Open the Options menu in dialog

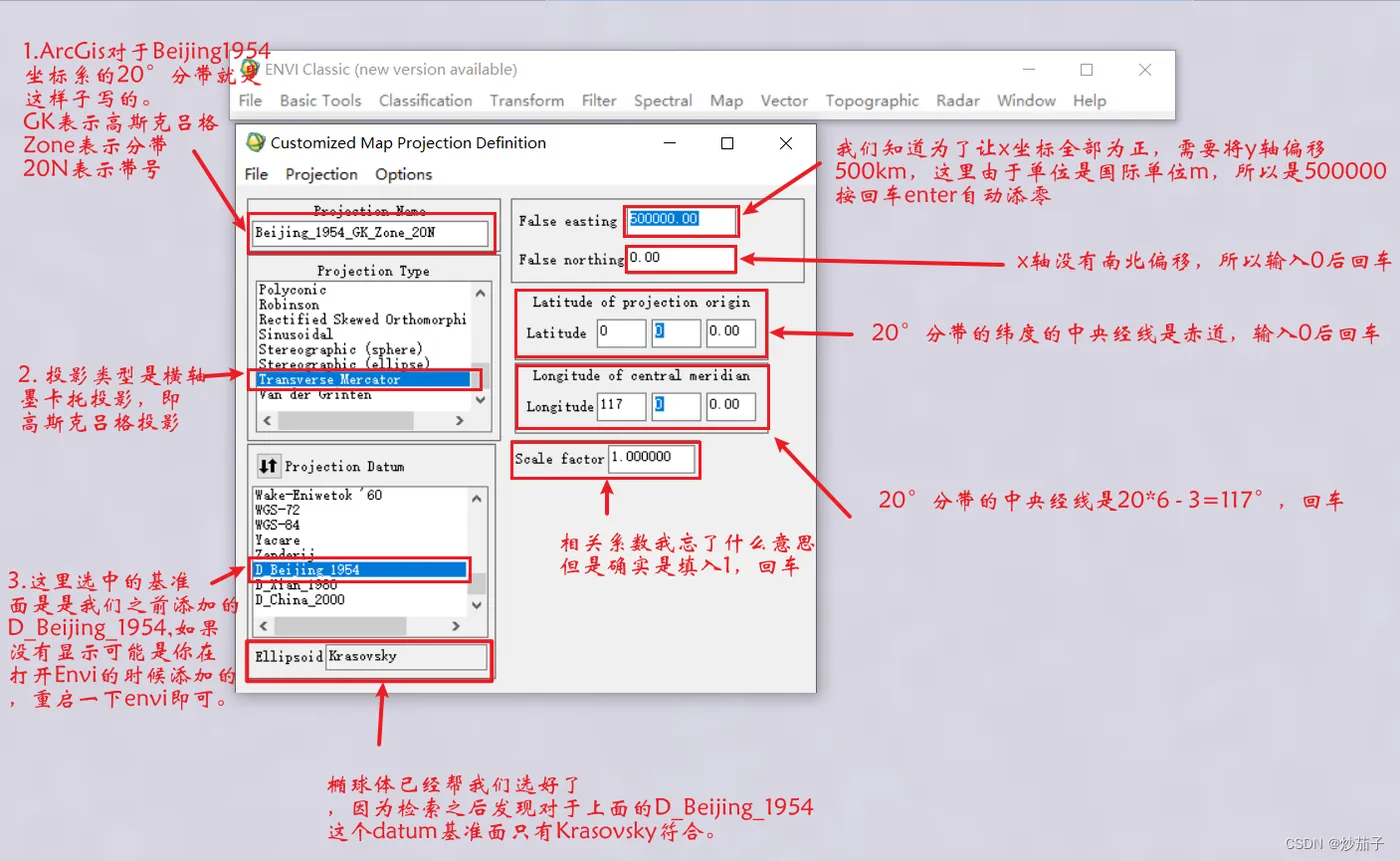[x=404, y=174]
